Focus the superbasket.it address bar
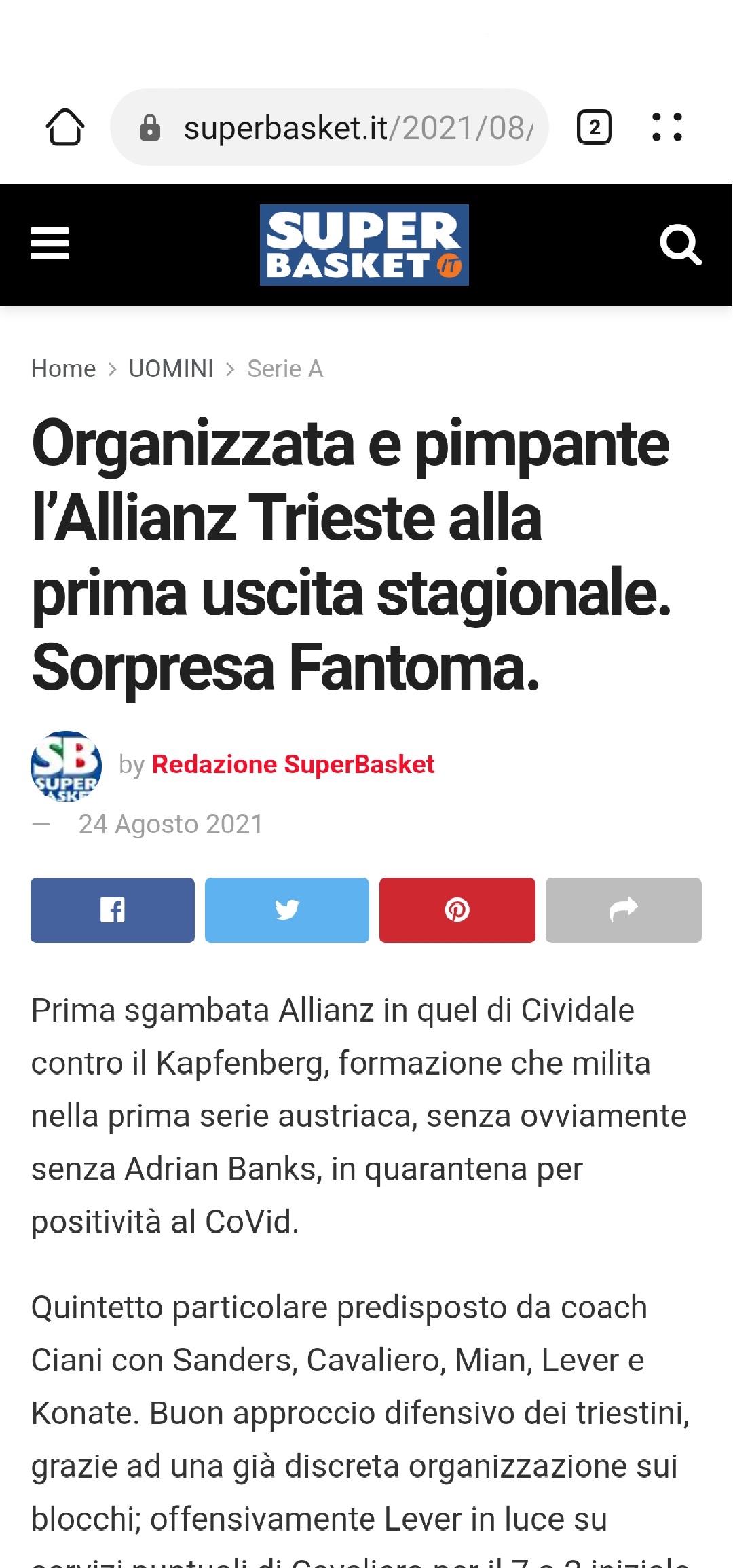 [x=330, y=127]
